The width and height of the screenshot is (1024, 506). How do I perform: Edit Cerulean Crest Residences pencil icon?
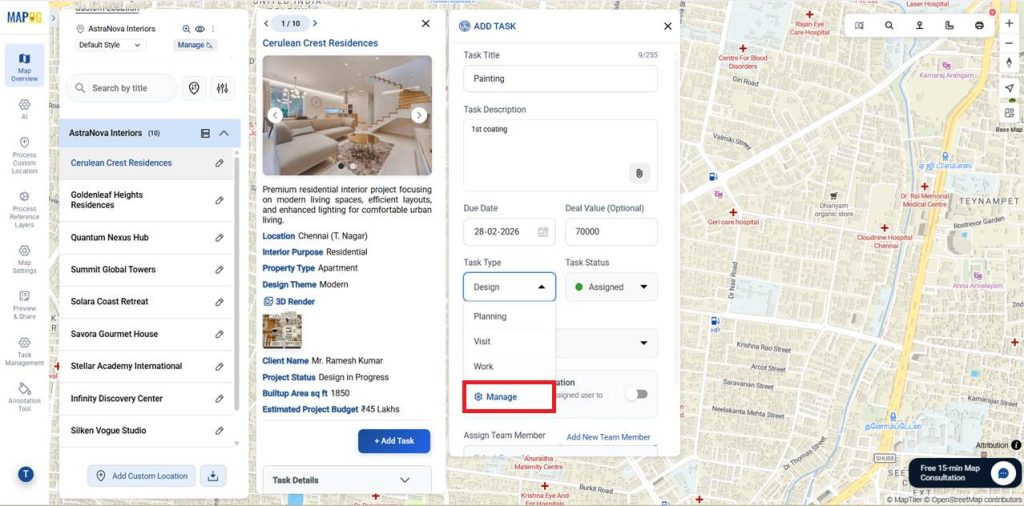[x=219, y=163]
